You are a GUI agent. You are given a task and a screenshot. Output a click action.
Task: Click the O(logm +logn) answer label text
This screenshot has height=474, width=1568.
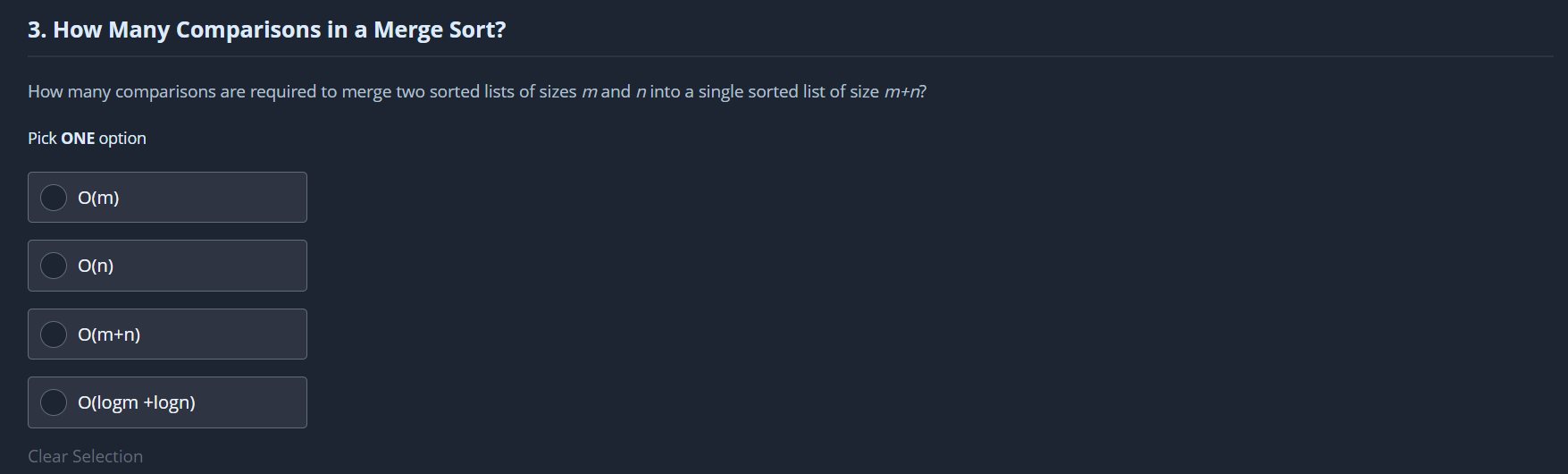click(x=137, y=402)
